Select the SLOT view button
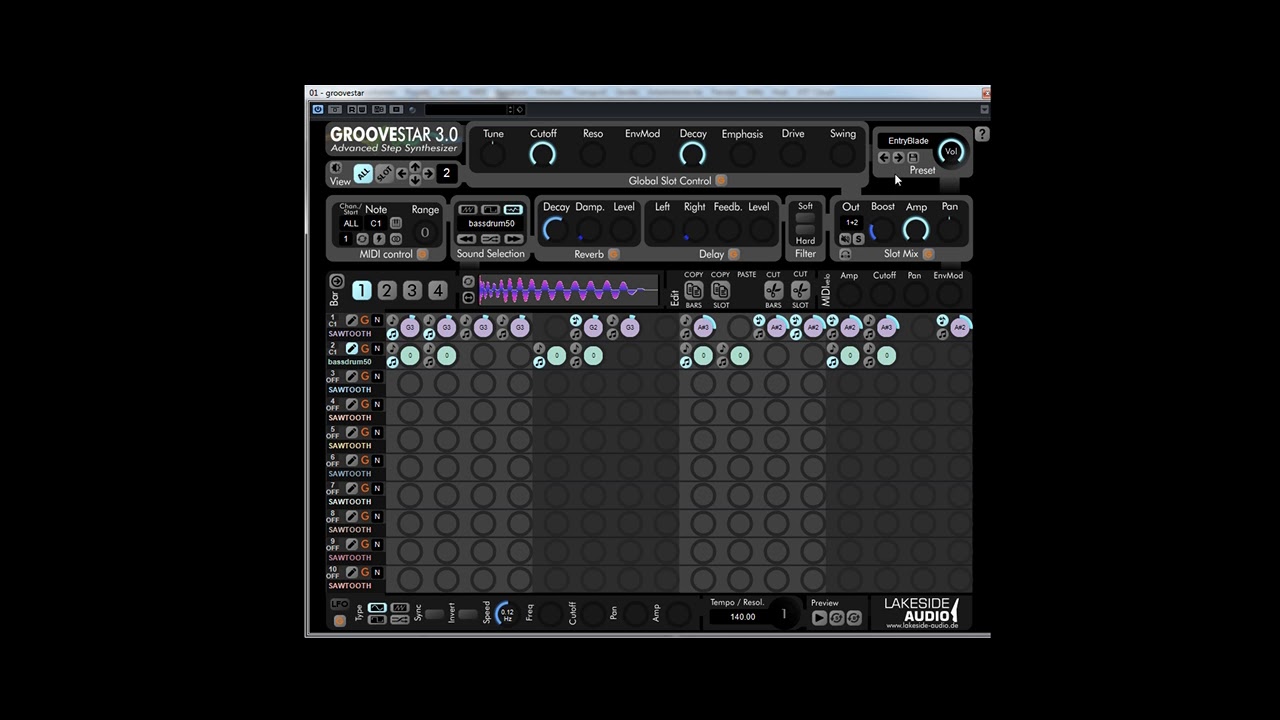 (x=384, y=174)
